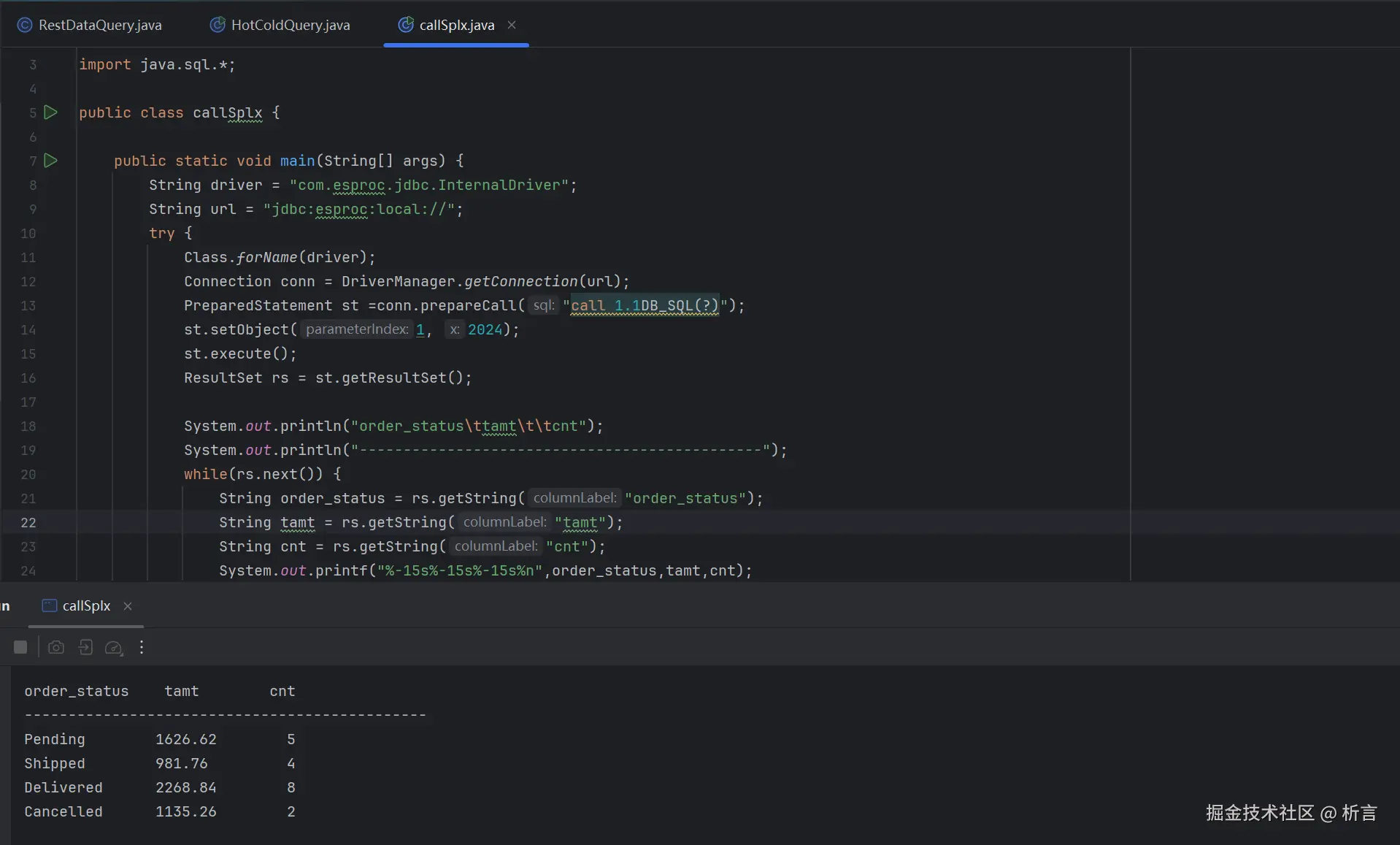The image size is (1400, 845).
Task: Click the columnLabel hint before "tamt"
Action: 505,522
